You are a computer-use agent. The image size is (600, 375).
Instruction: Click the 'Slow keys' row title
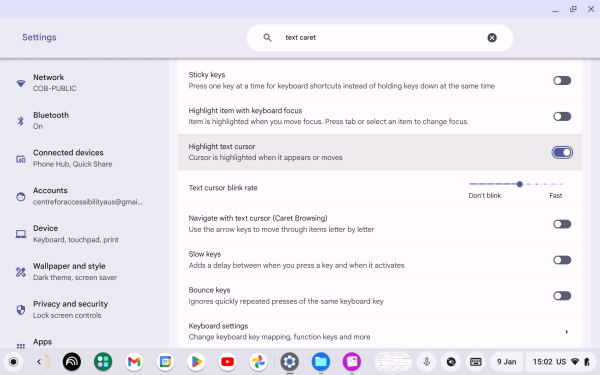205,254
